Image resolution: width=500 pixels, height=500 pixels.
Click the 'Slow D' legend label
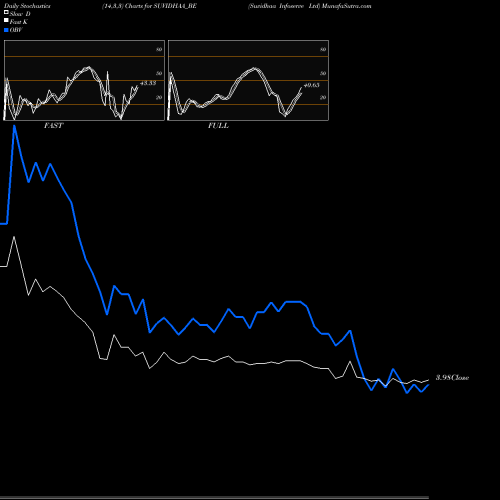[20, 14]
